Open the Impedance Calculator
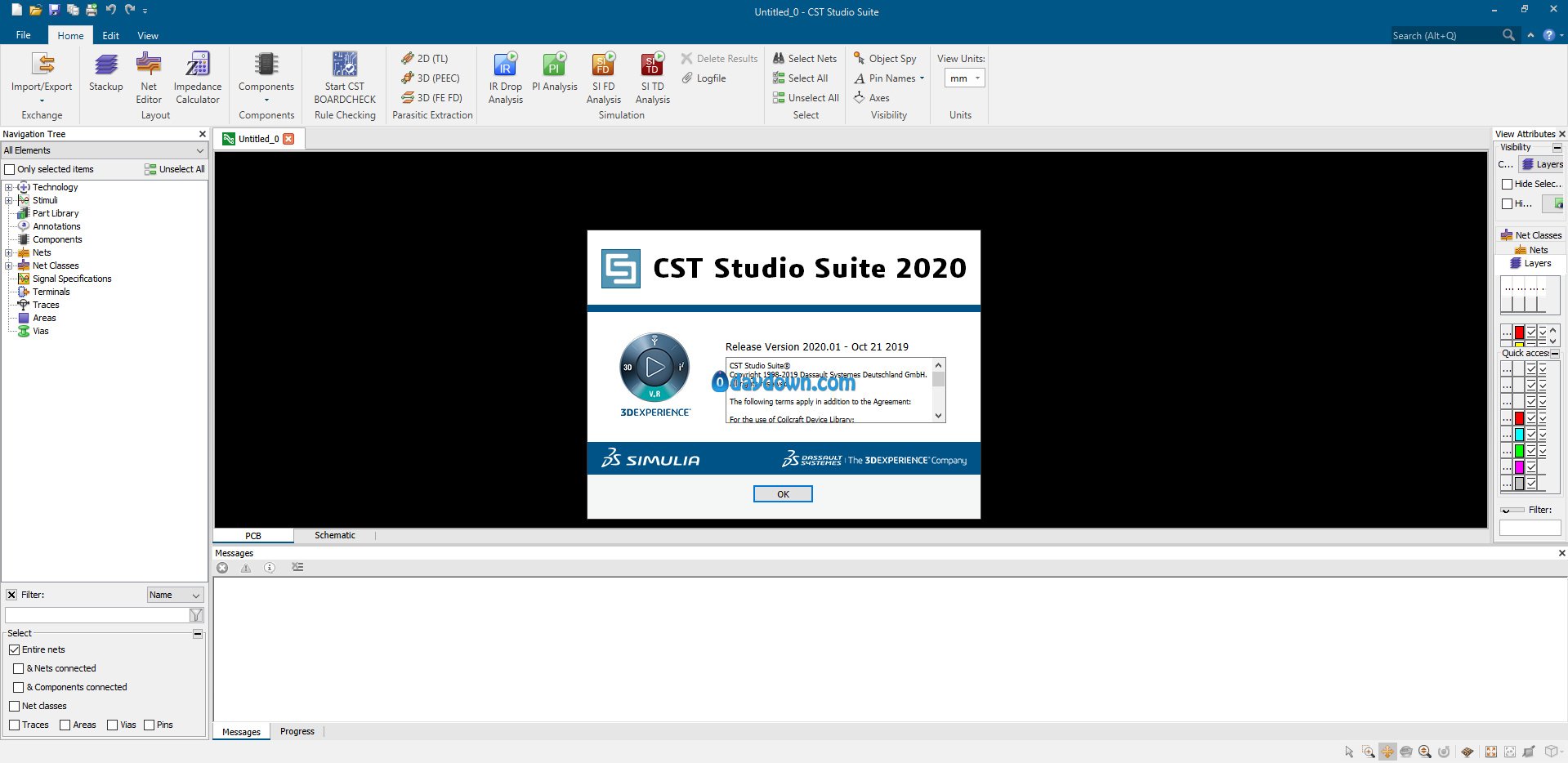The width and height of the screenshot is (1568, 763). (x=198, y=77)
